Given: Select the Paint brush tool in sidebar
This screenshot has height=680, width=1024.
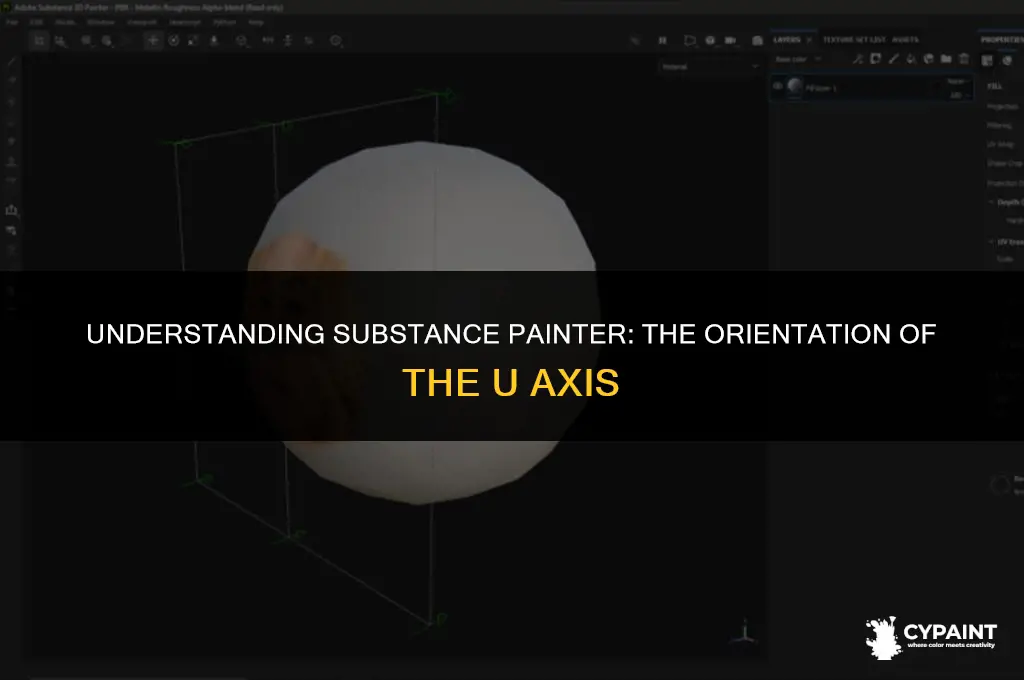Looking at the screenshot, I should pyautogui.click(x=11, y=62).
